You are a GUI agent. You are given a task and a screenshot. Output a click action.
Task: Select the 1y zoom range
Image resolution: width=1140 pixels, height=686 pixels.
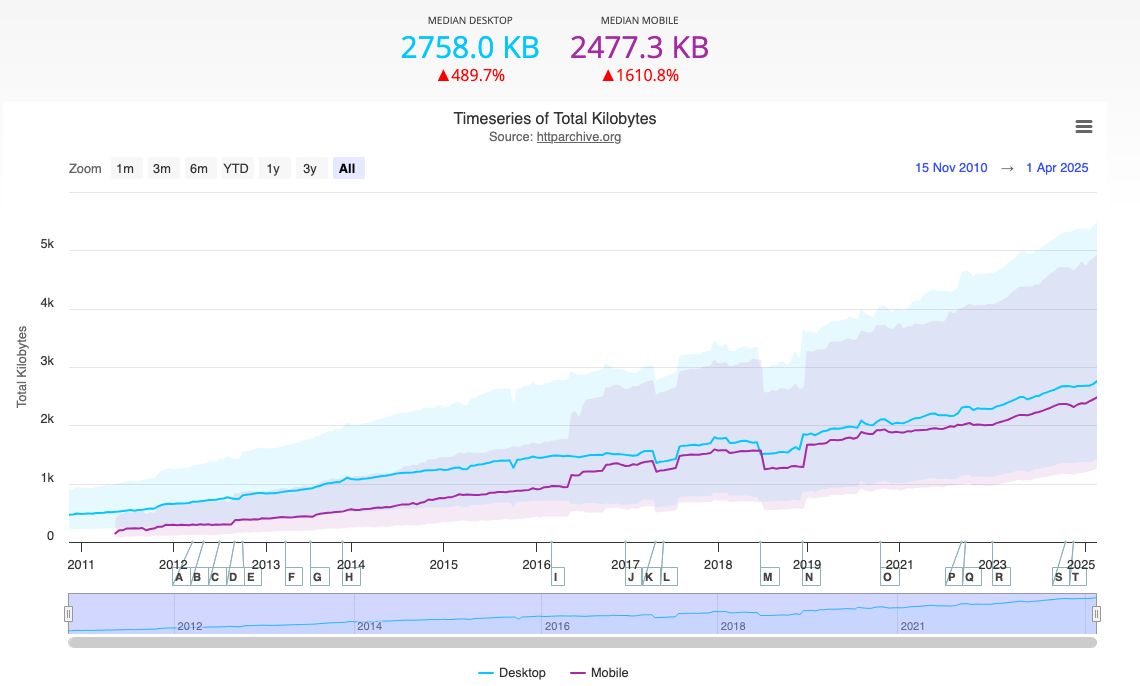274,168
